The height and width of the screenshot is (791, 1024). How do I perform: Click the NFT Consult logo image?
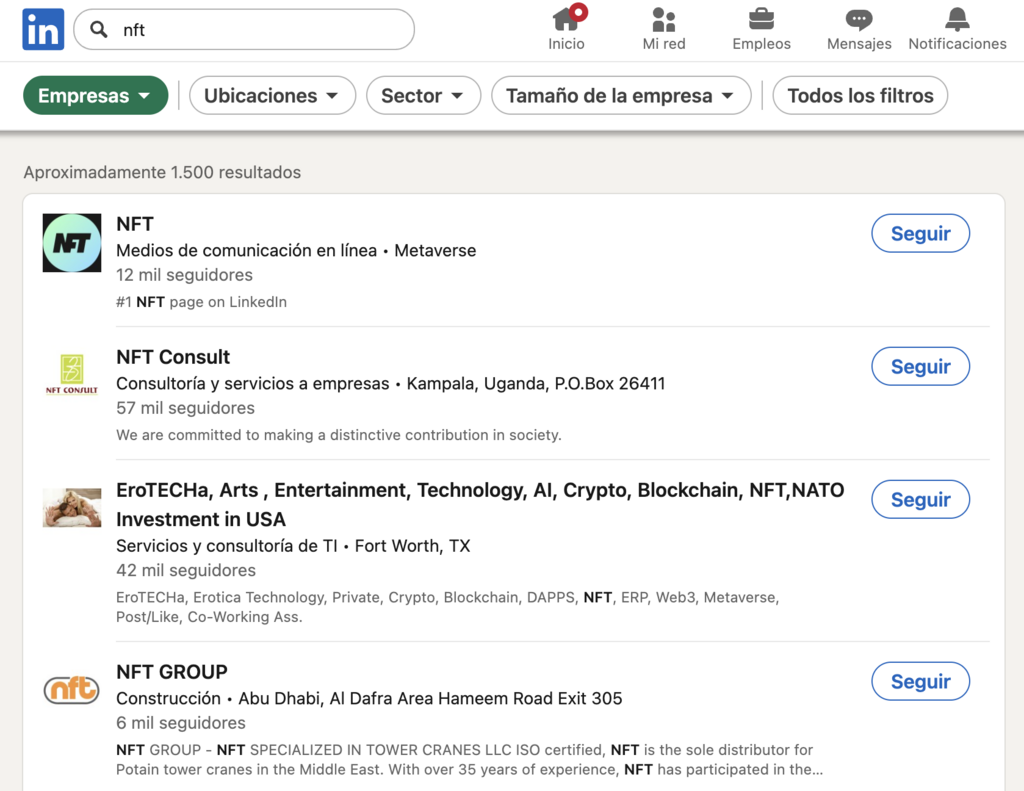pos(71,374)
